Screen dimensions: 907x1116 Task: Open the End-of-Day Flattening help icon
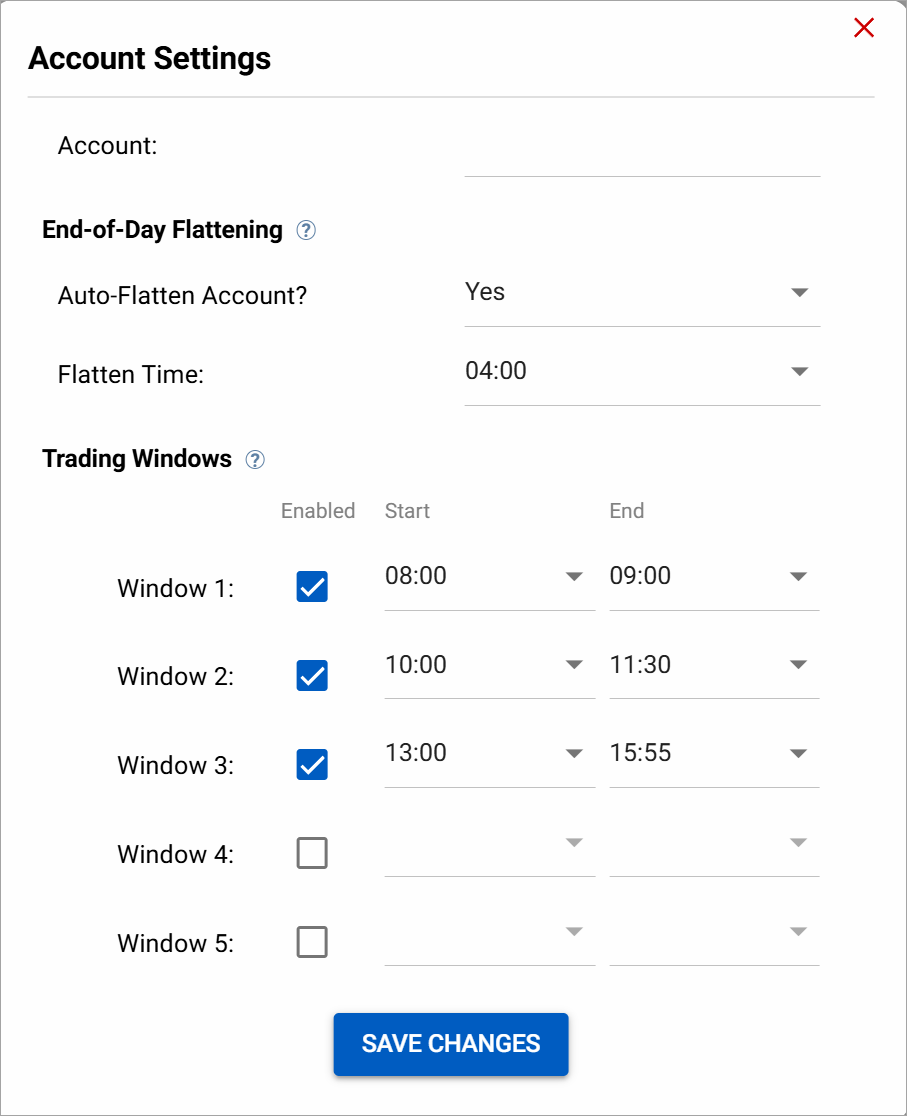click(x=307, y=230)
